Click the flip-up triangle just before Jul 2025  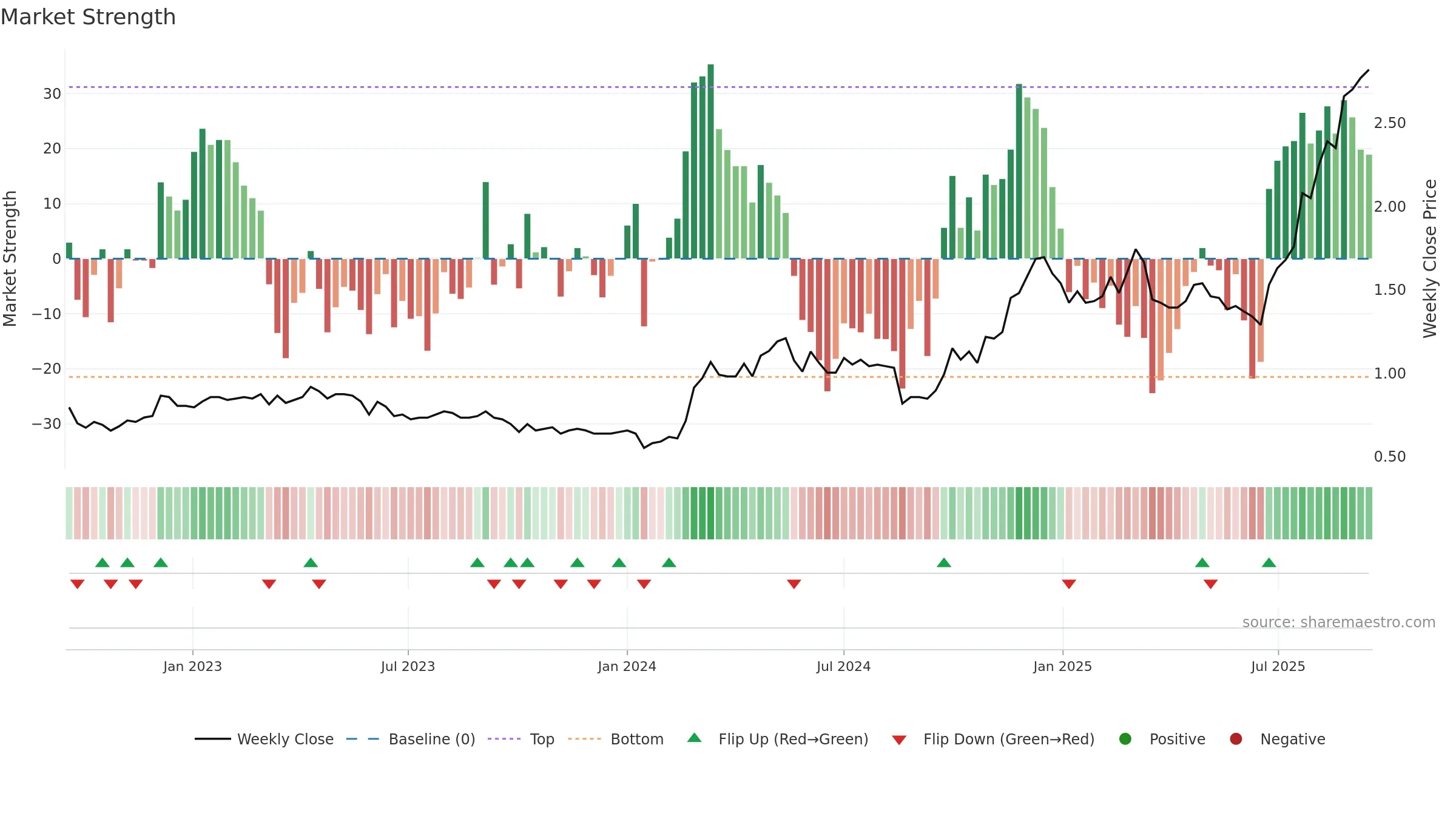coord(1269,562)
